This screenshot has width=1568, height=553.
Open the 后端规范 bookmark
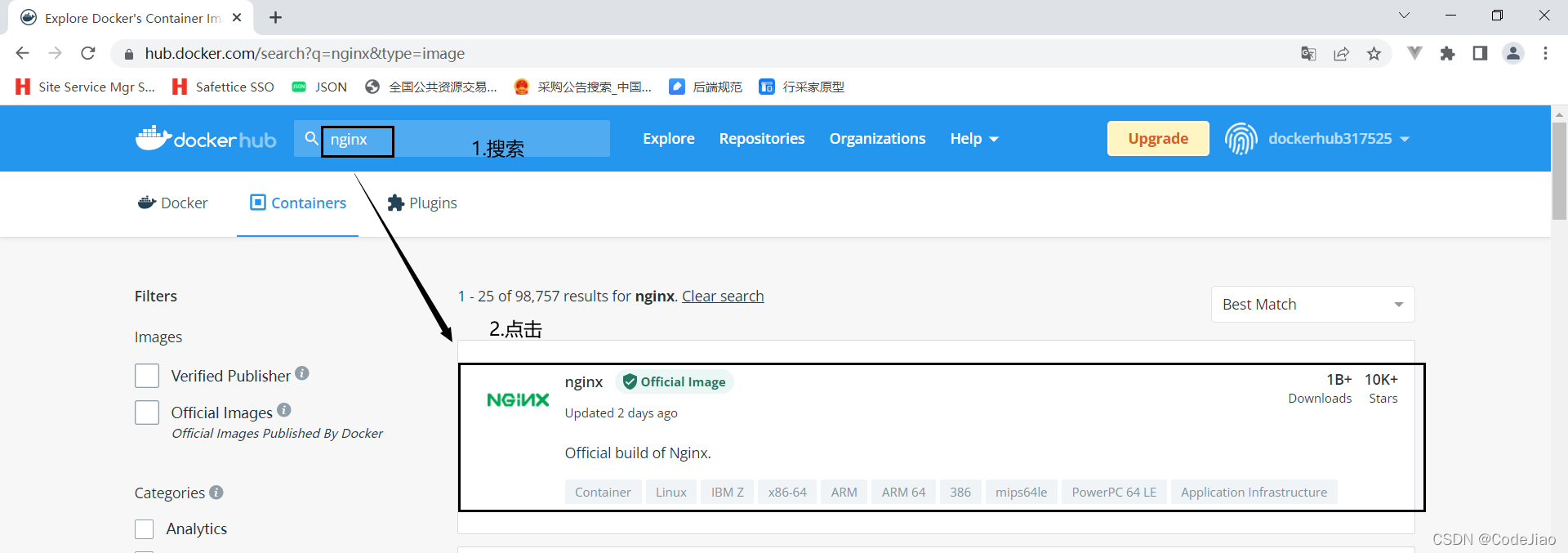(706, 87)
